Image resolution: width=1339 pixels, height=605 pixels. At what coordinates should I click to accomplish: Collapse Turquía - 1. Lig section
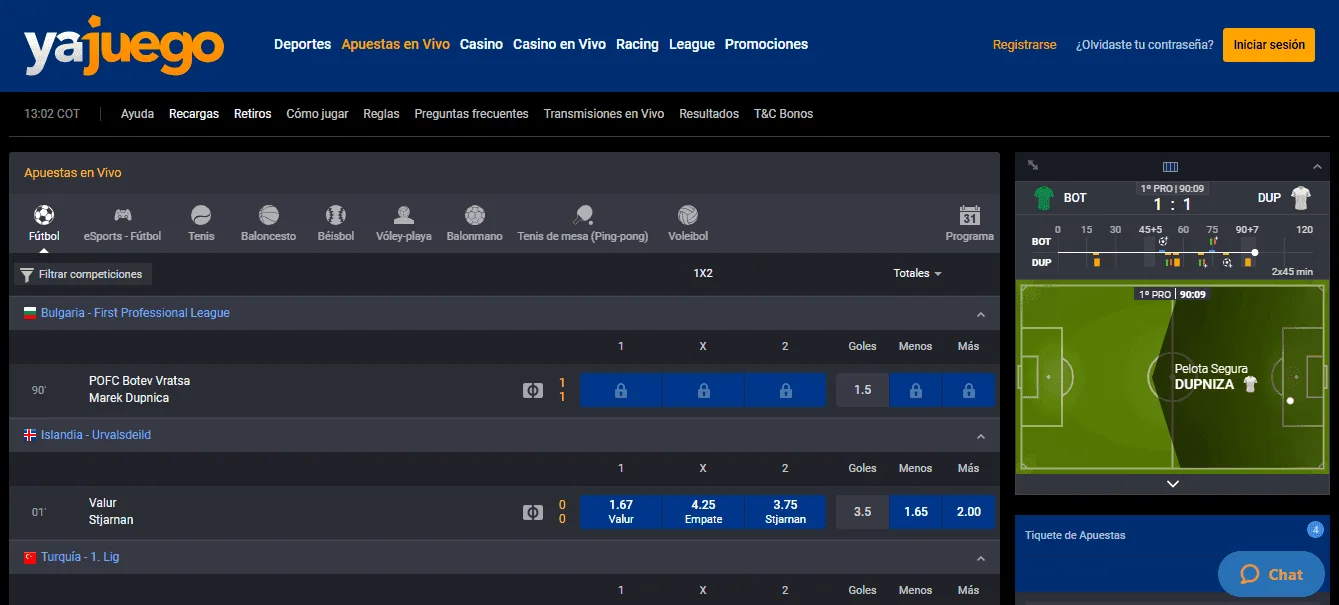coord(981,558)
